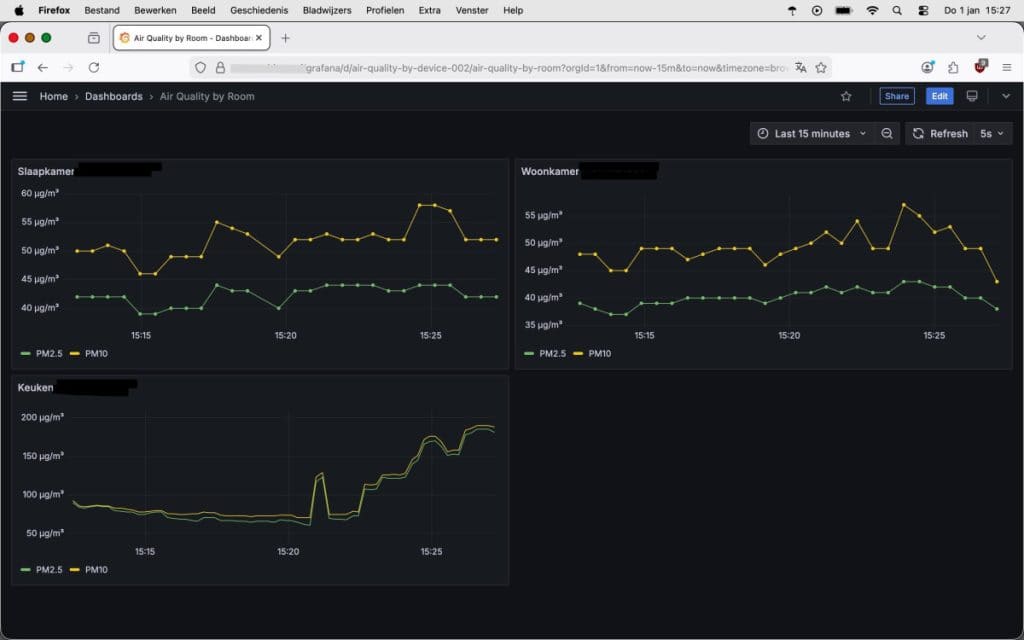Open the Last 15 minutes time picker
Image resolution: width=1024 pixels, height=640 pixels.
click(x=811, y=134)
